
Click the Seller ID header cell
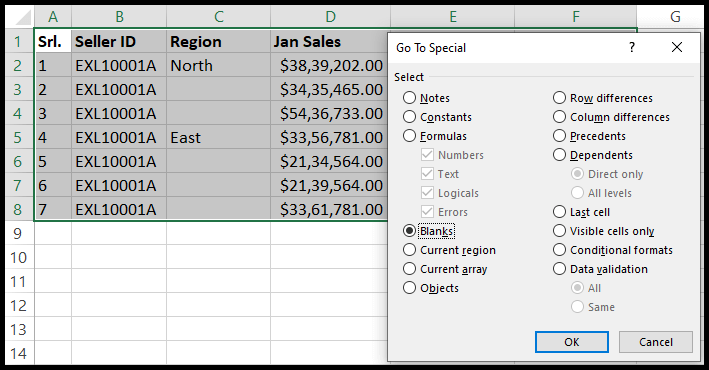(x=119, y=42)
